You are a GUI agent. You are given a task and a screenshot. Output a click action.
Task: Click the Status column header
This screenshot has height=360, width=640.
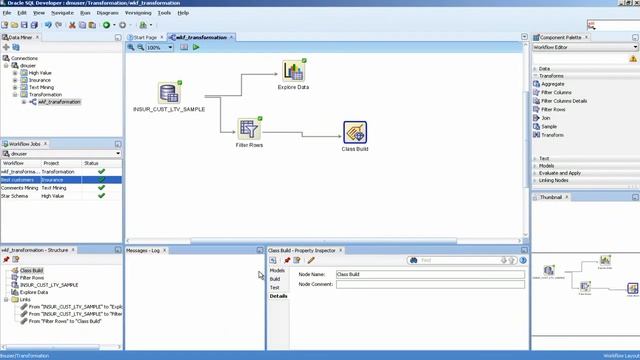[x=91, y=163]
